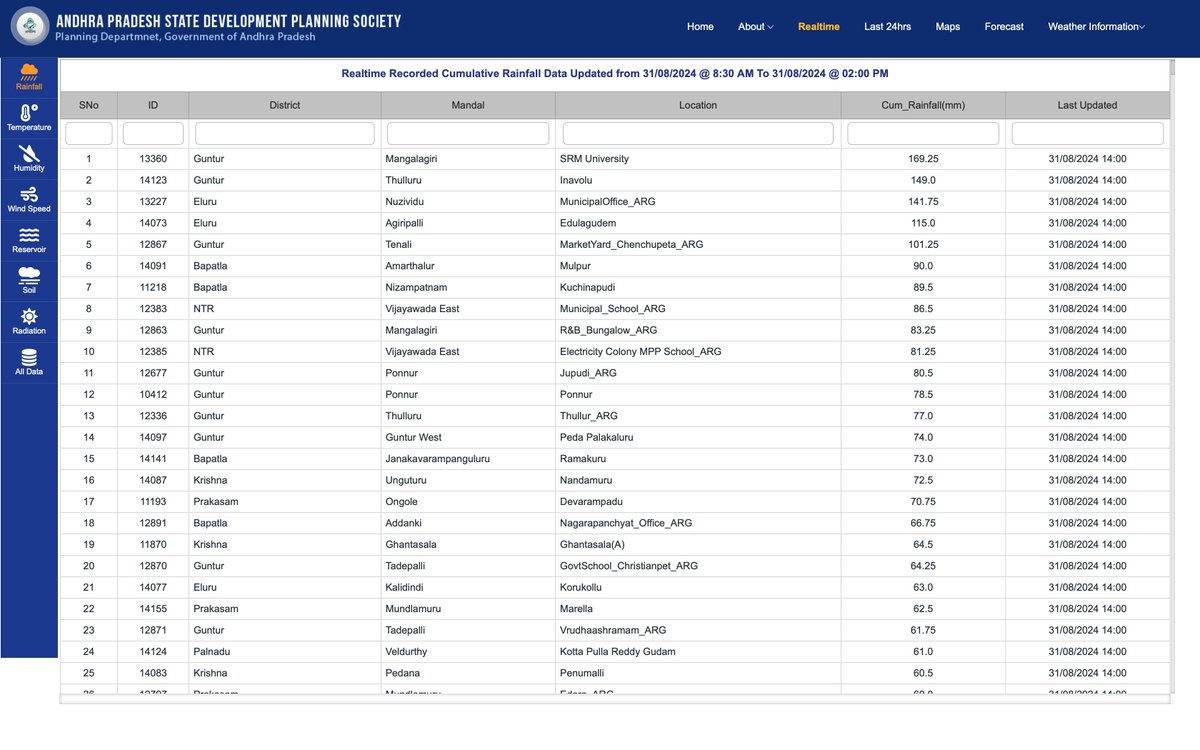Open the Forecast menu item
1200x750 pixels.
click(x=1004, y=27)
